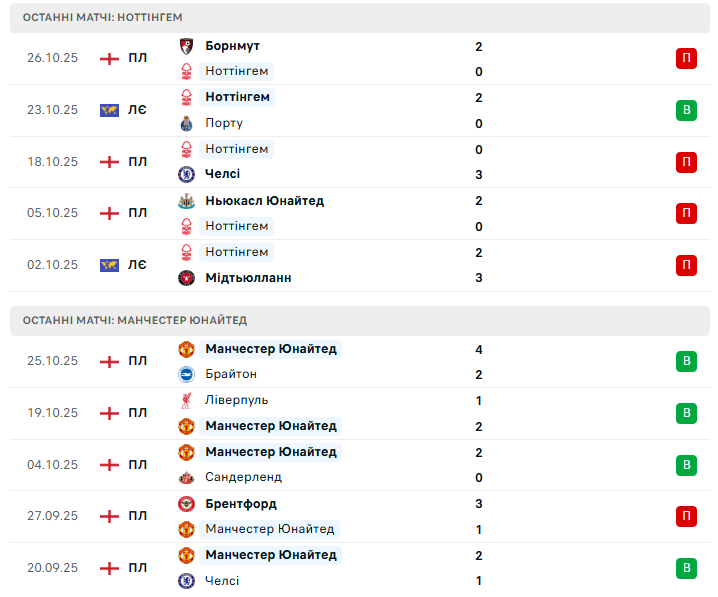The height and width of the screenshot is (597, 718).
Task: Click the Liverpool club crest icon
Action: pyautogui.click(x=186, y=400)
